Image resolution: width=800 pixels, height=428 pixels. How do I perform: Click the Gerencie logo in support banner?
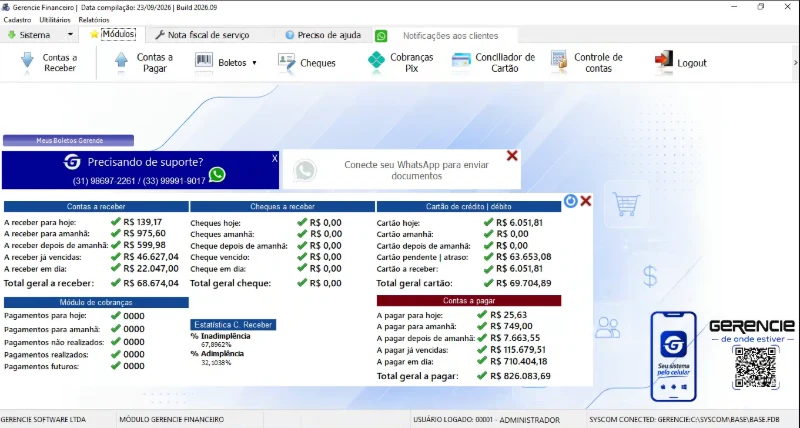pos(72,162)
